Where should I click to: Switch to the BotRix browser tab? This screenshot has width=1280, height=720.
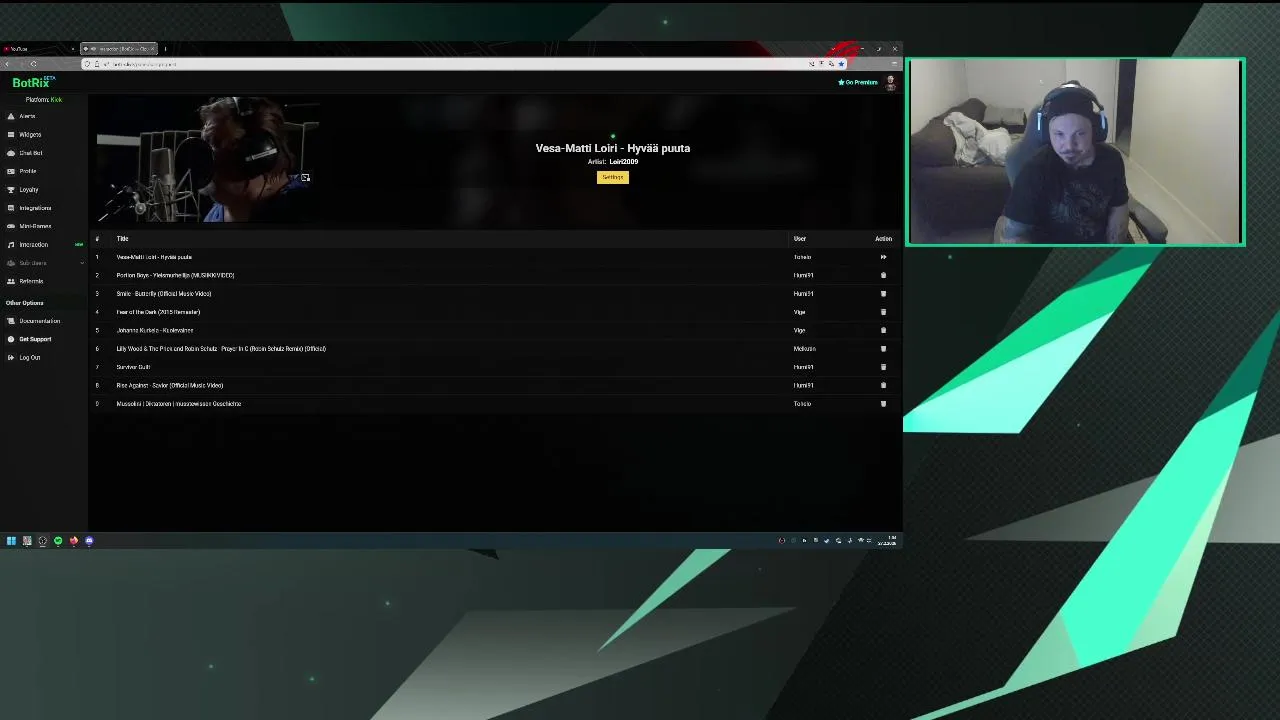118,49
